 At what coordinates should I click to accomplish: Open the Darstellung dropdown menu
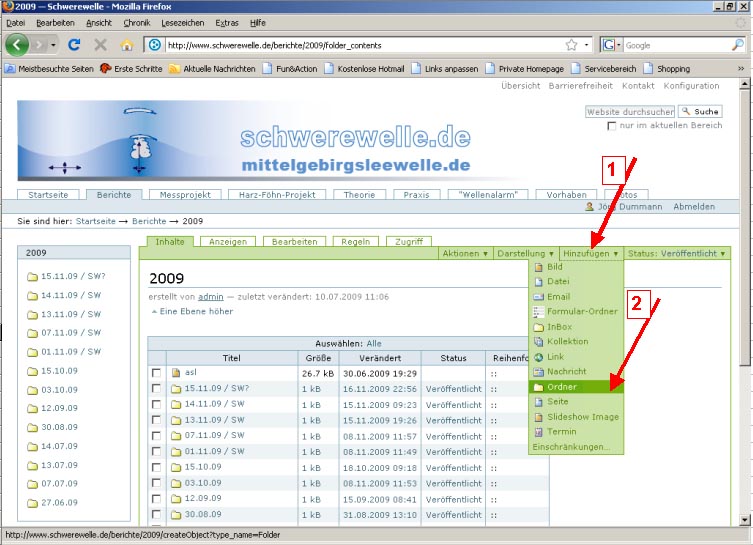(526, 254)
